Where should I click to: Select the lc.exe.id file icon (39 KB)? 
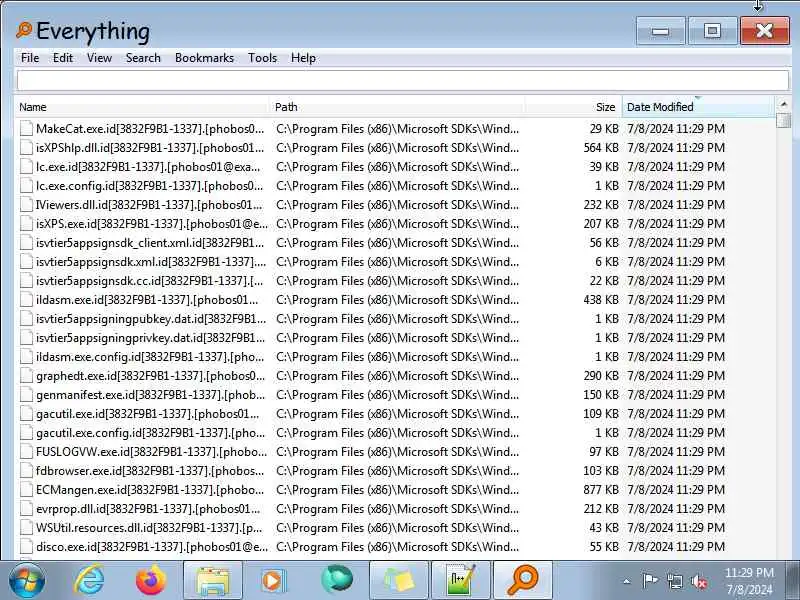pyautogui.click(x=26, y=167)
